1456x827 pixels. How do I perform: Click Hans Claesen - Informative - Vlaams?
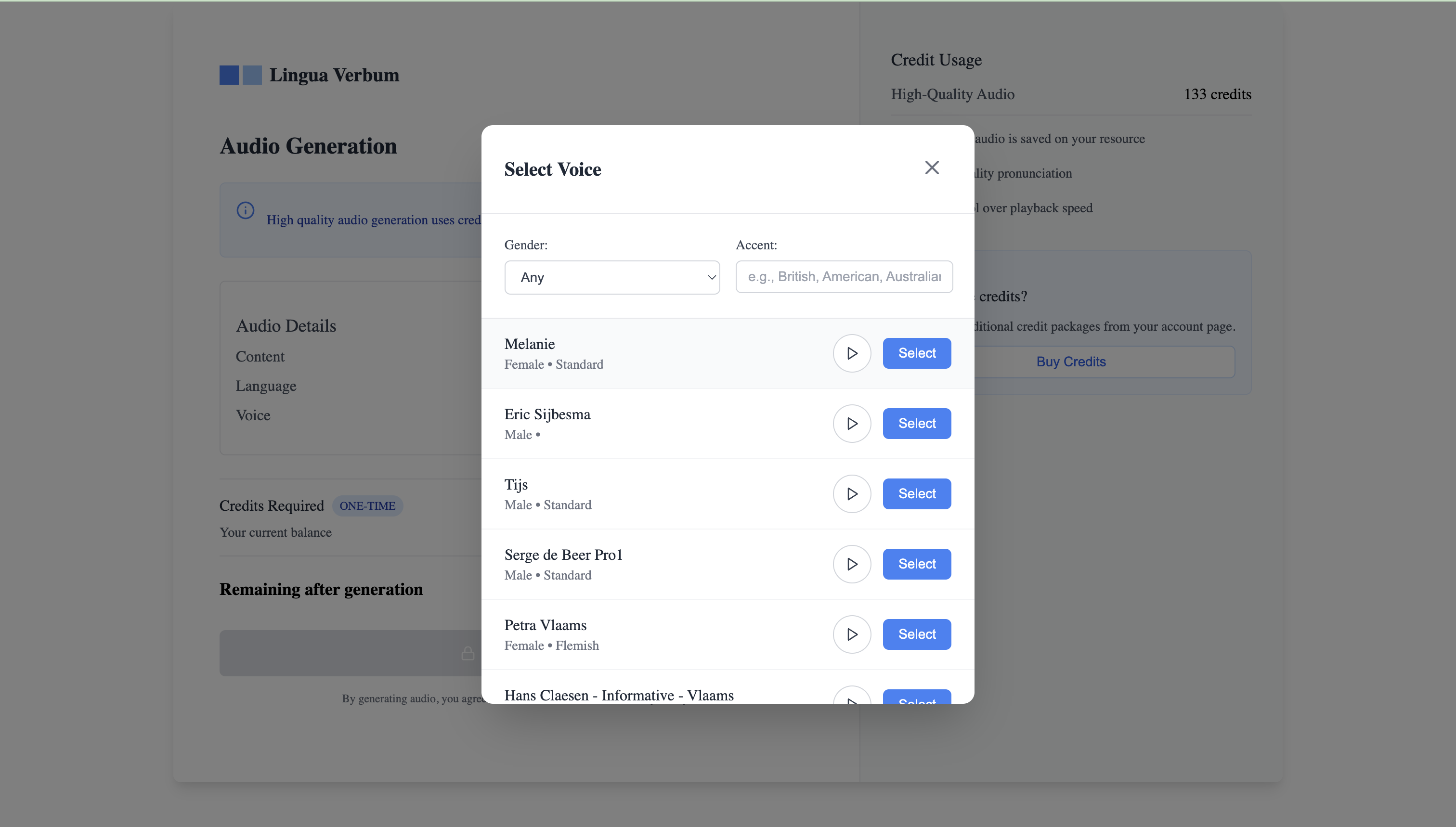click(619, 696)
